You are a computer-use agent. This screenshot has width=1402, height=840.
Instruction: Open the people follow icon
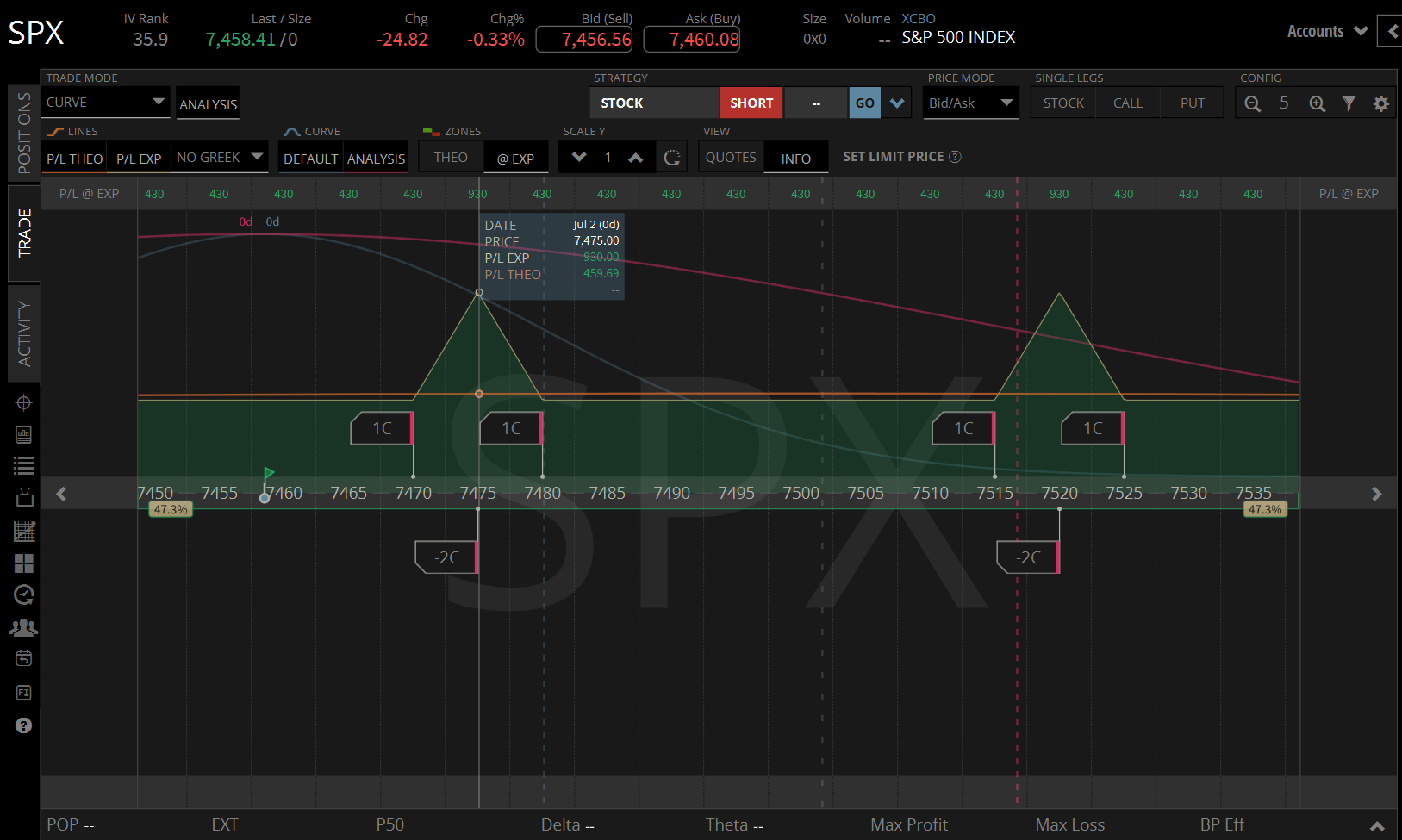23,627
